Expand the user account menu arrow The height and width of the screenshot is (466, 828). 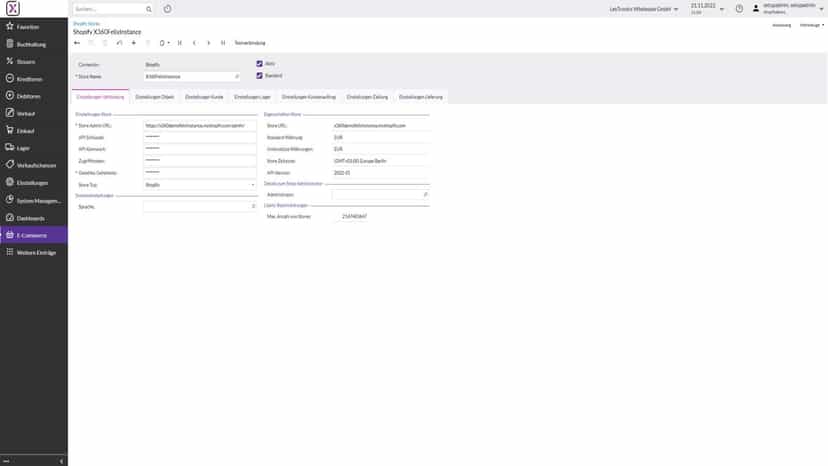(x=822, y=9)
